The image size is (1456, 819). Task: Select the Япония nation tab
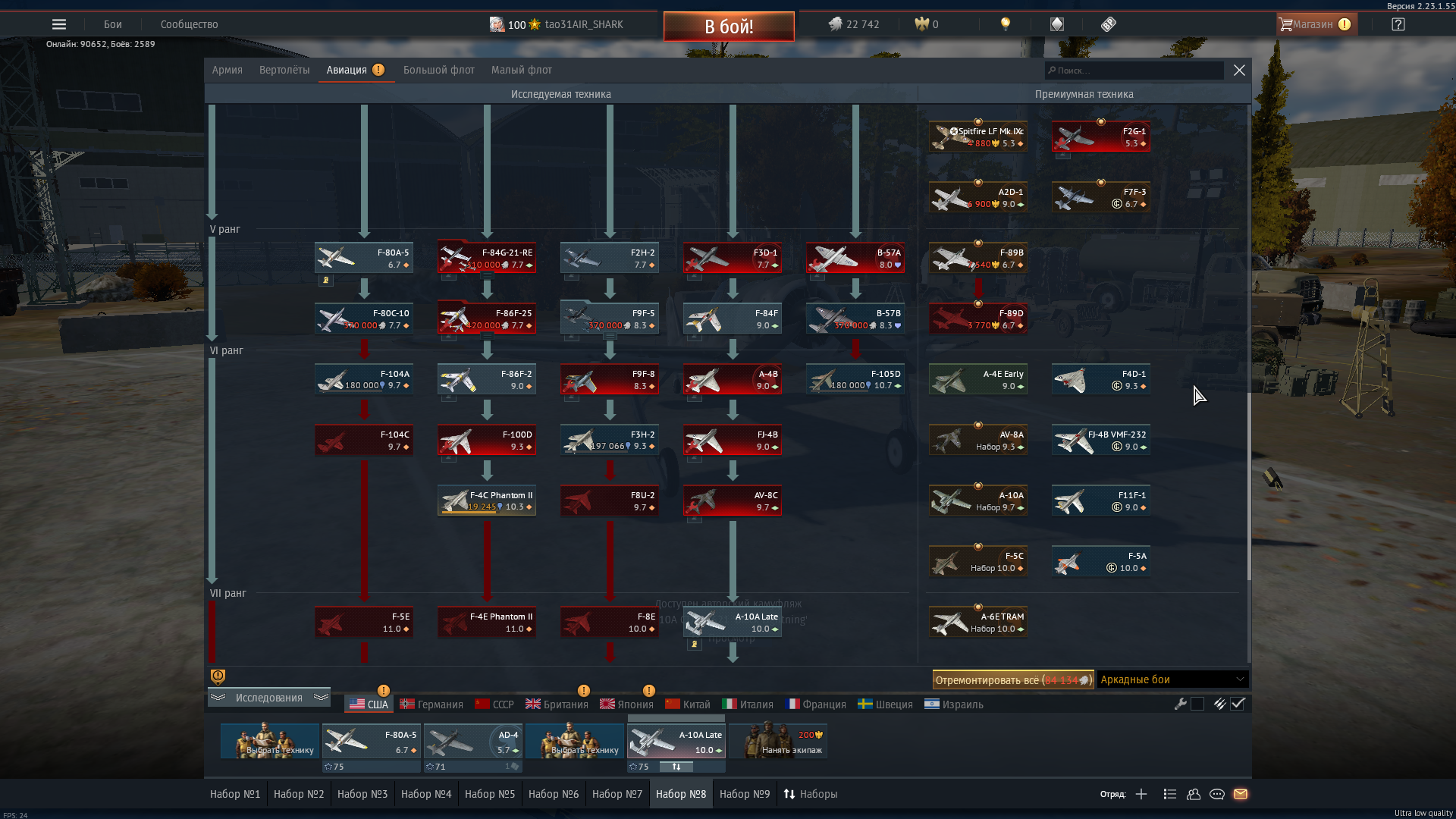626,704
